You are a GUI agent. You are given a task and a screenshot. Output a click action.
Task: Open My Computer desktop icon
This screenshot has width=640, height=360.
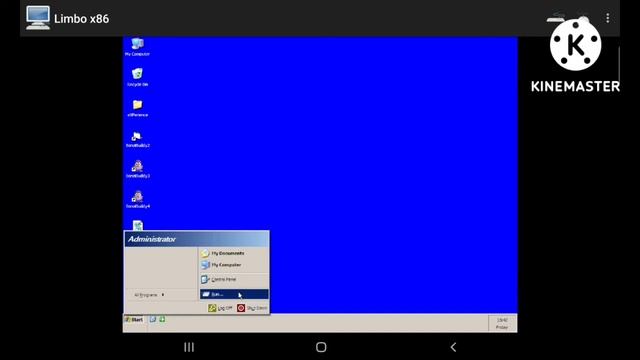pyautogui.click(x=137, y=47)
